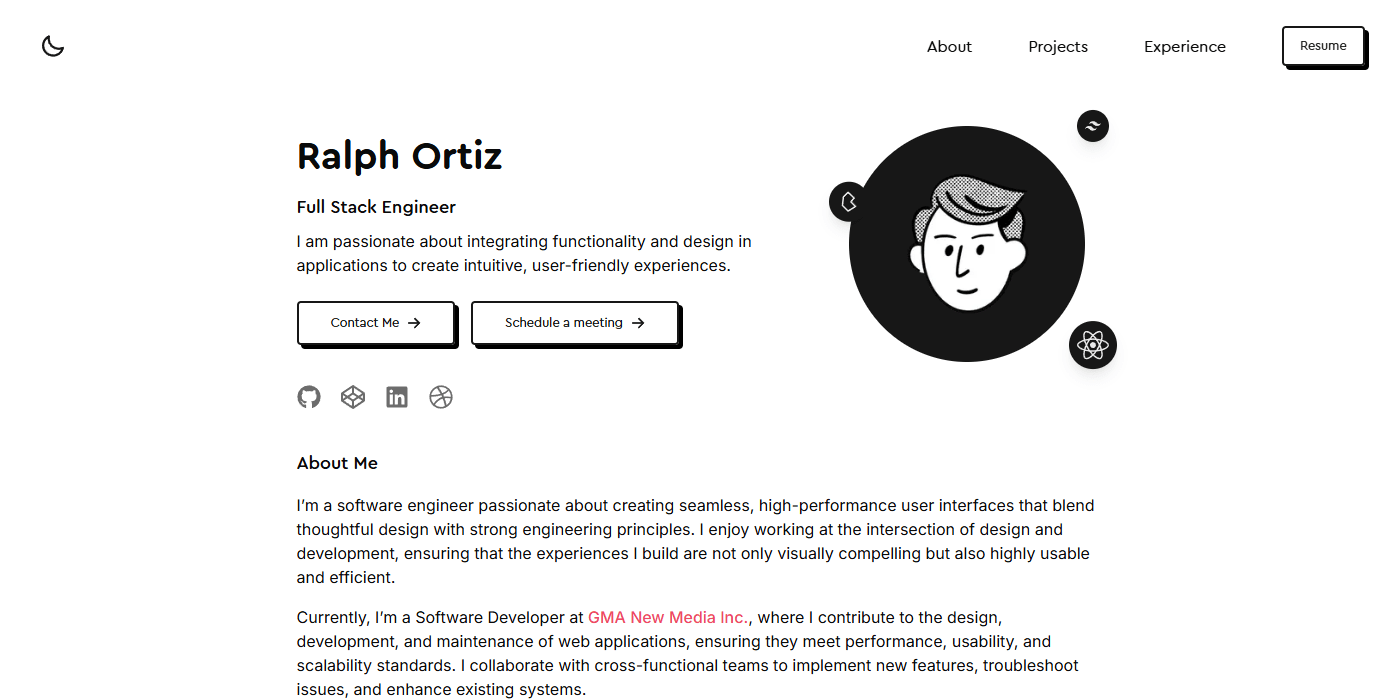Open the Dribbble profile icon
Viewport: 1400px width, 700px height.
tap(441, 397)
